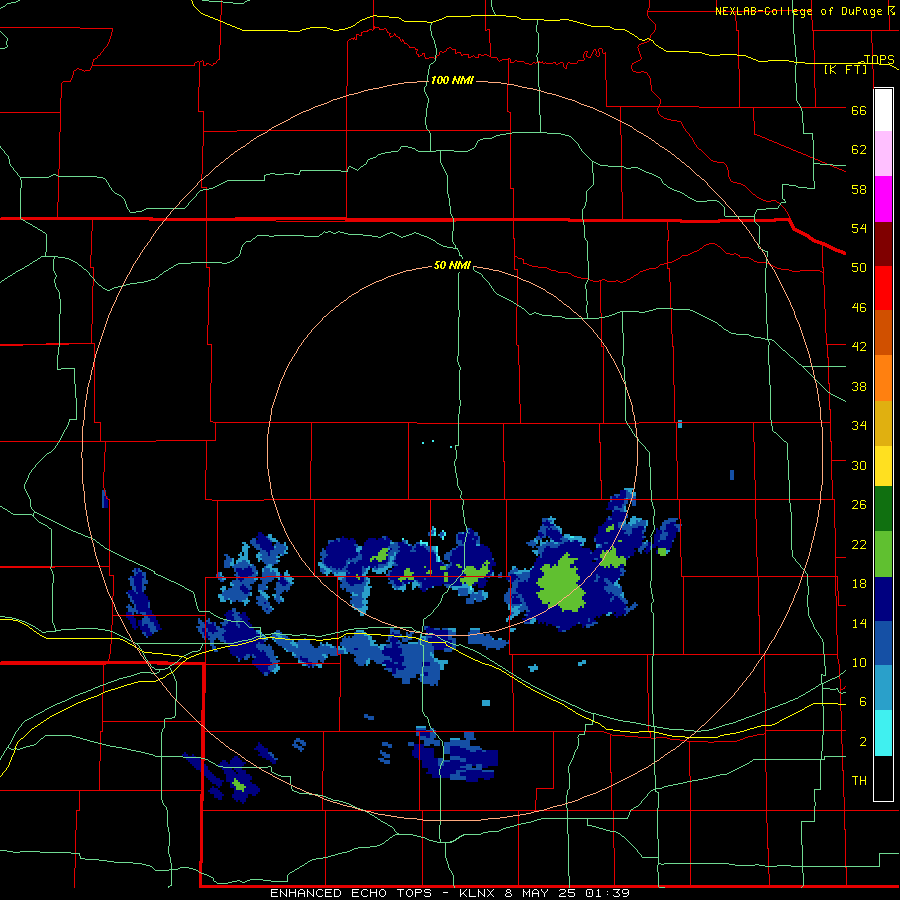The height and width of the screenshot is (900, 900).
Task: Pick the magenta legend color band
Action: click(883, 199)
